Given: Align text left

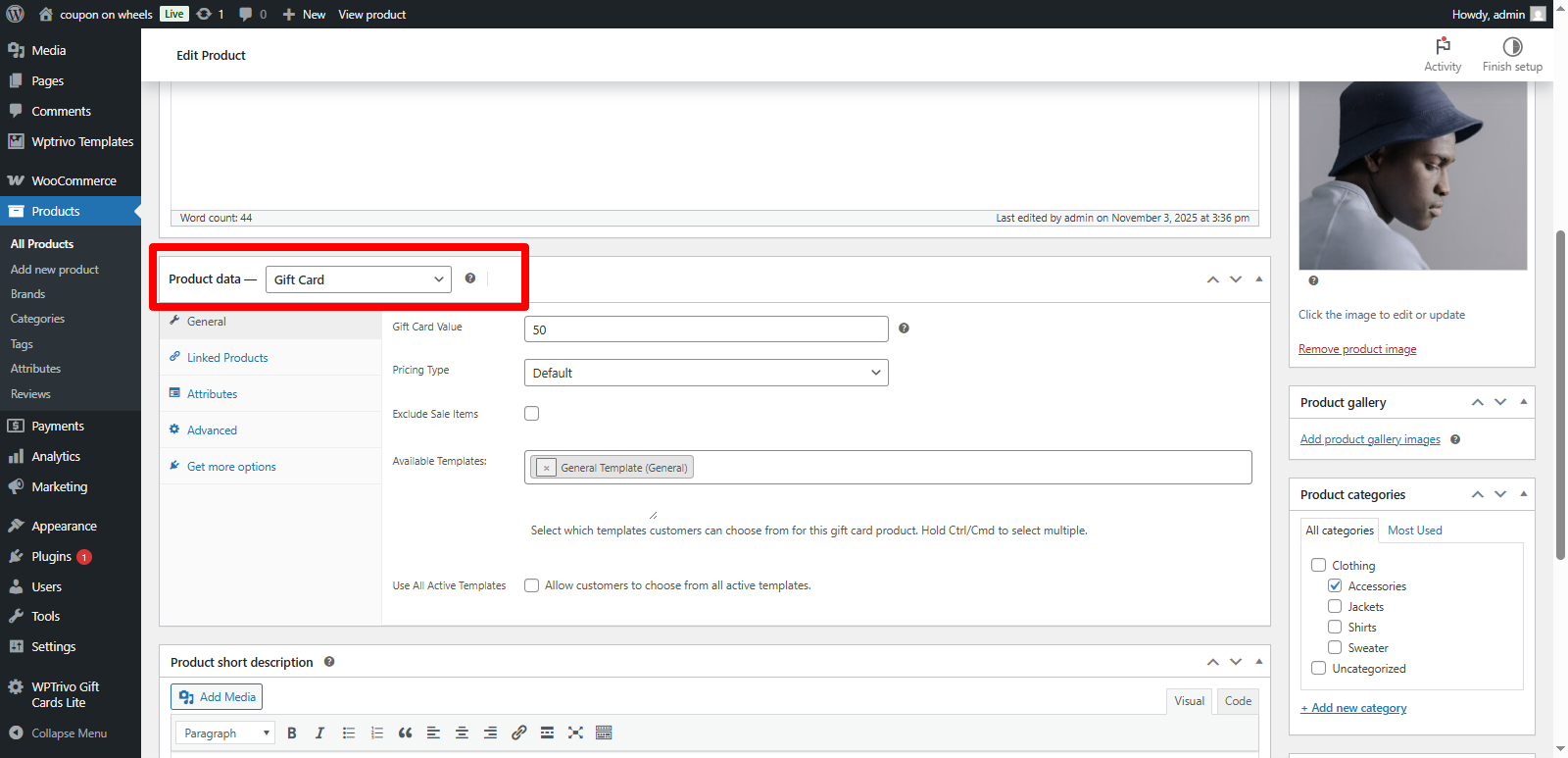Looking at the screenshot, I should coord(433,733).
